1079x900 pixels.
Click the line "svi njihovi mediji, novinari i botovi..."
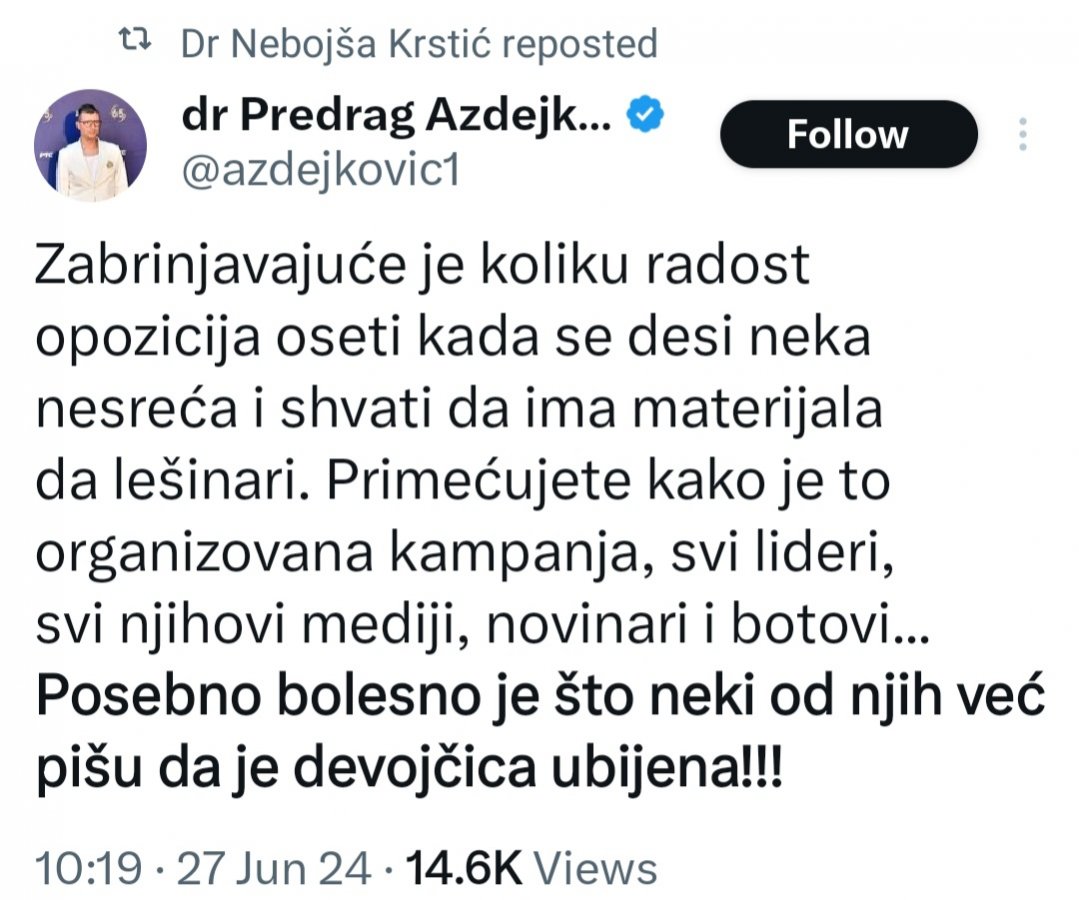(x=483, y=625)
